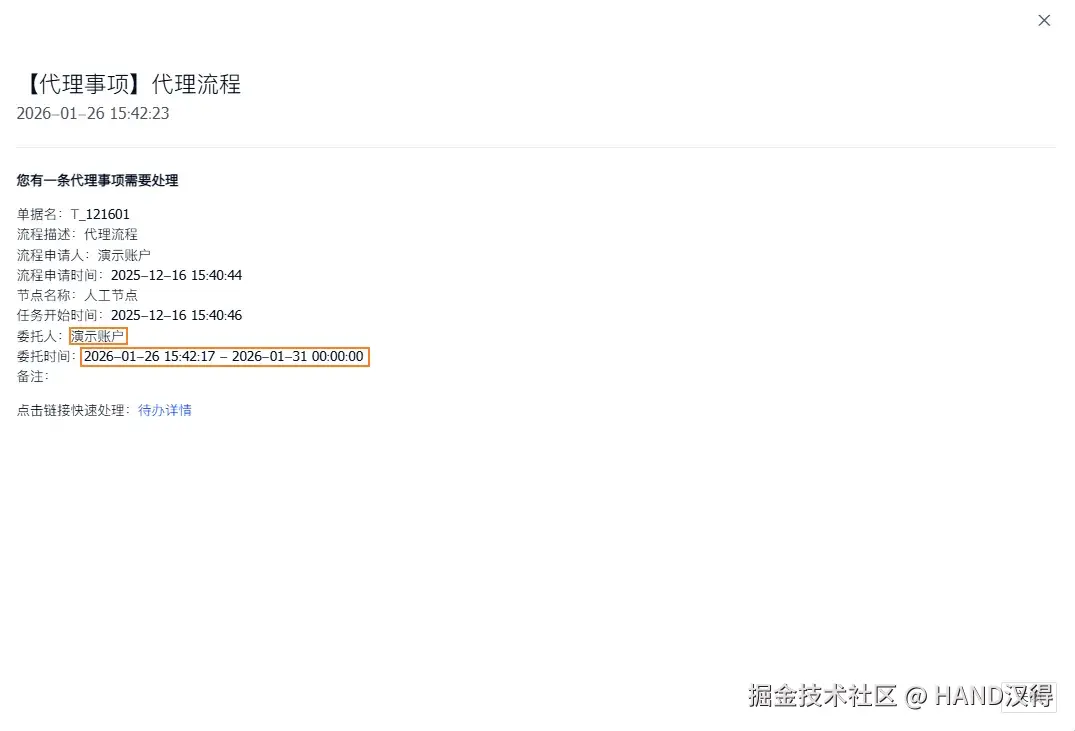Viewport: 1075px width, 731px height.
Task: Click the 委托时间 field label
Action: pyautogui.click(x=44, y=356)
